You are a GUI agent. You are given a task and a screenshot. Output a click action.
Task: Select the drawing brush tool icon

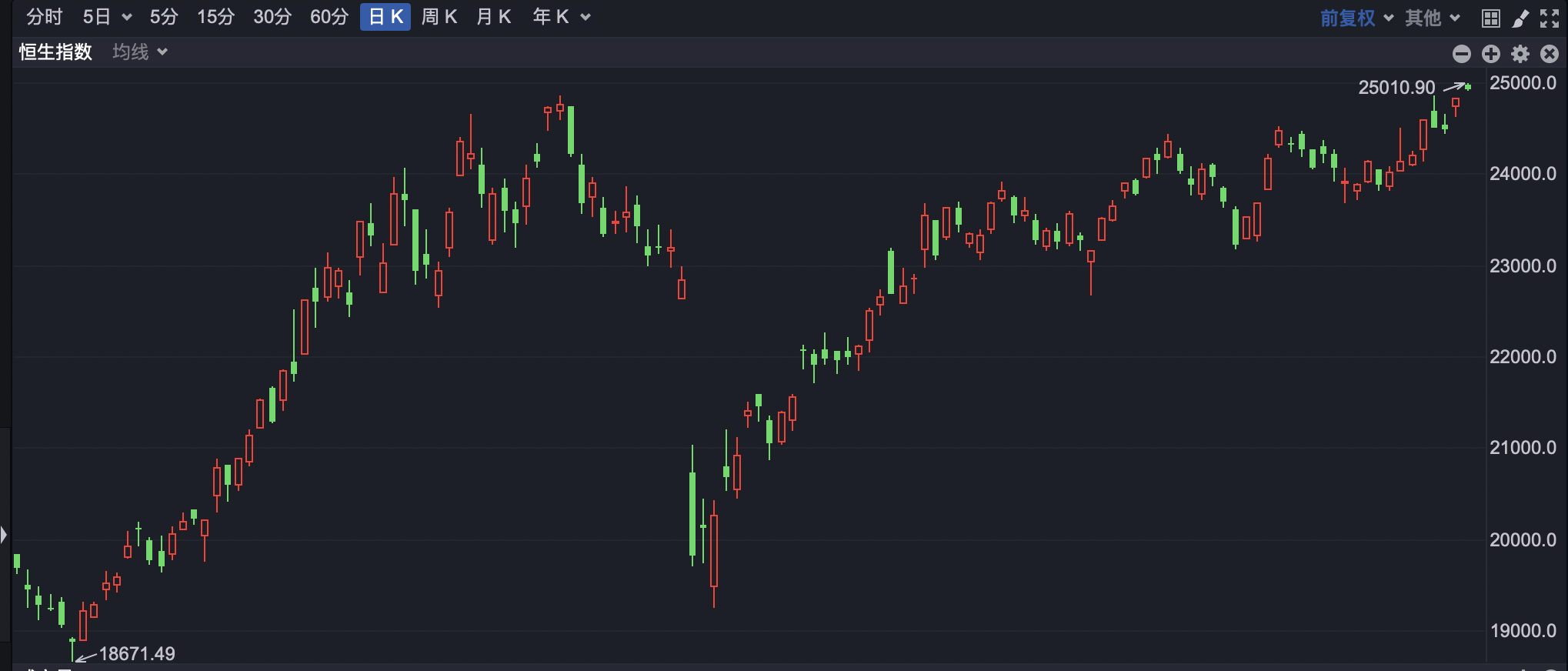click(x=1520, y=18)
